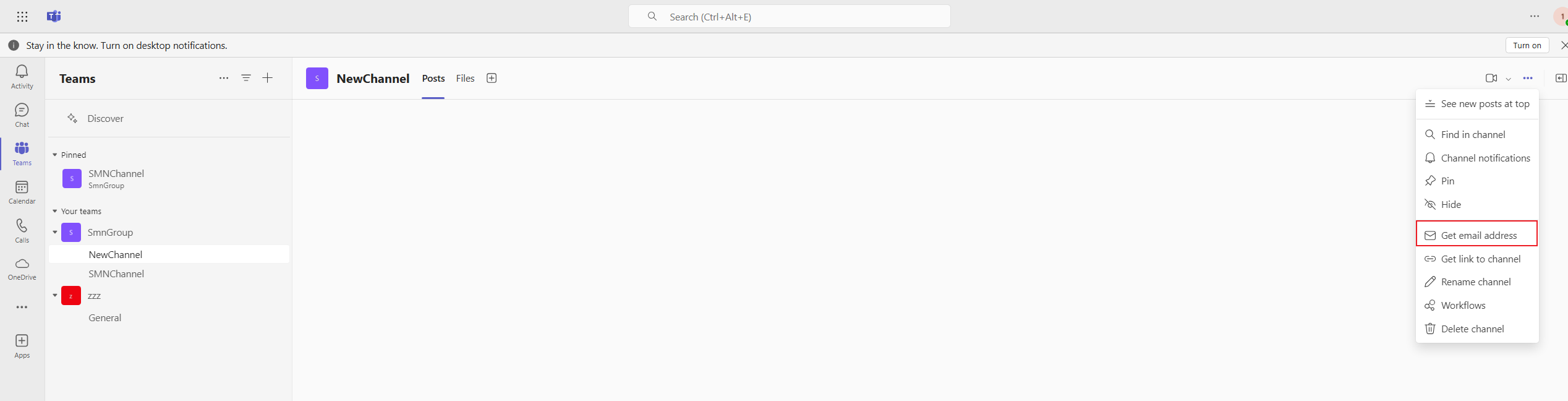Select Get email address from the menu

tap(1476, 235)
